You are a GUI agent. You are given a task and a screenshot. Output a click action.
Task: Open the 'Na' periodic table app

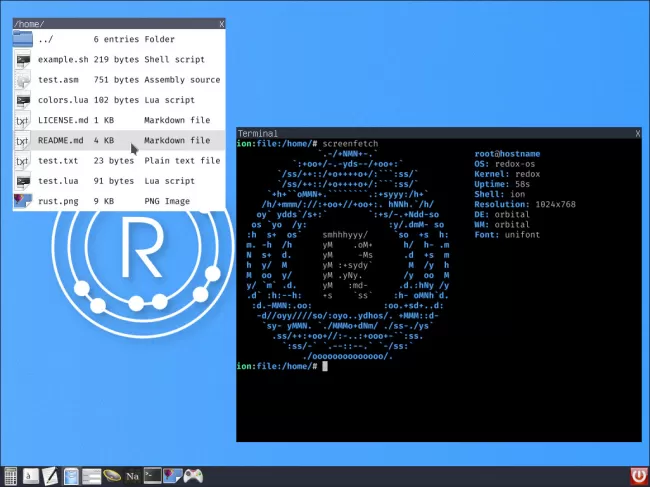click(132, 476)
